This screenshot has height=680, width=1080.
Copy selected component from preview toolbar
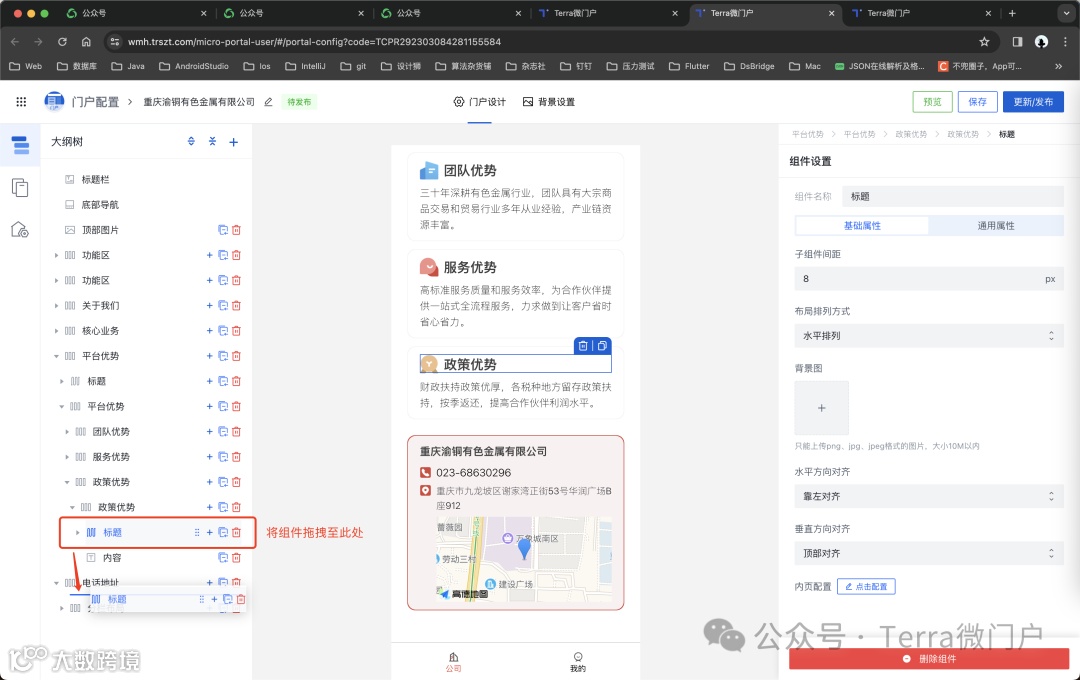coord(602,346)
